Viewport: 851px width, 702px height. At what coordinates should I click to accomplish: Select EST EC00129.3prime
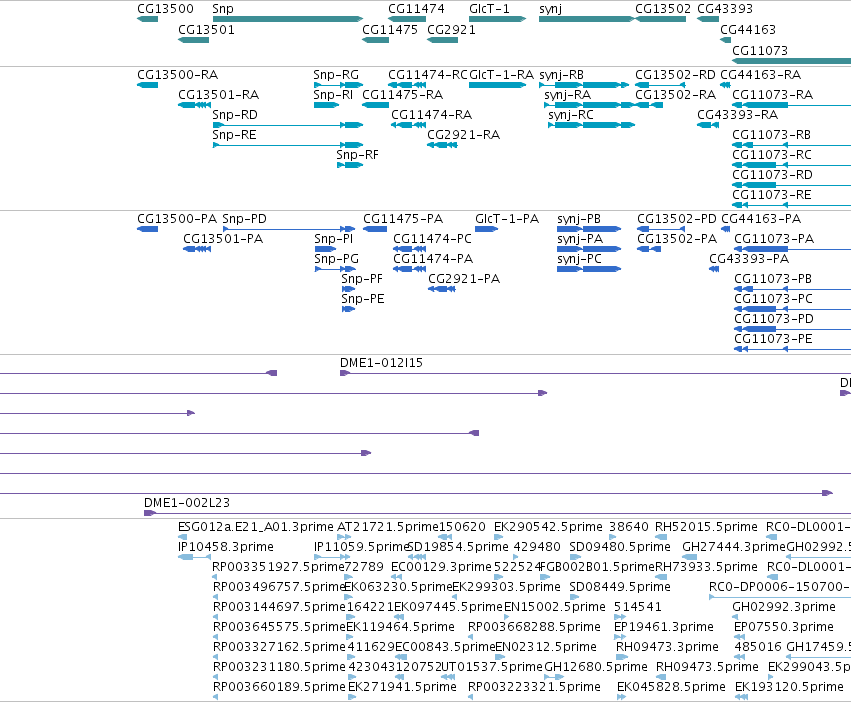click(x=395, y=577)
